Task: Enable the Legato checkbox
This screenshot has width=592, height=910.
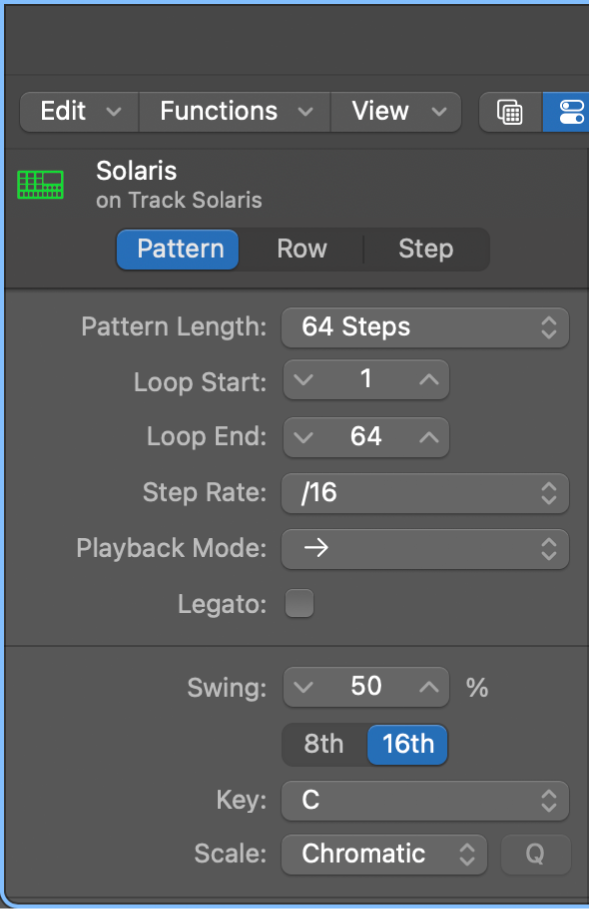Action: 299,603
